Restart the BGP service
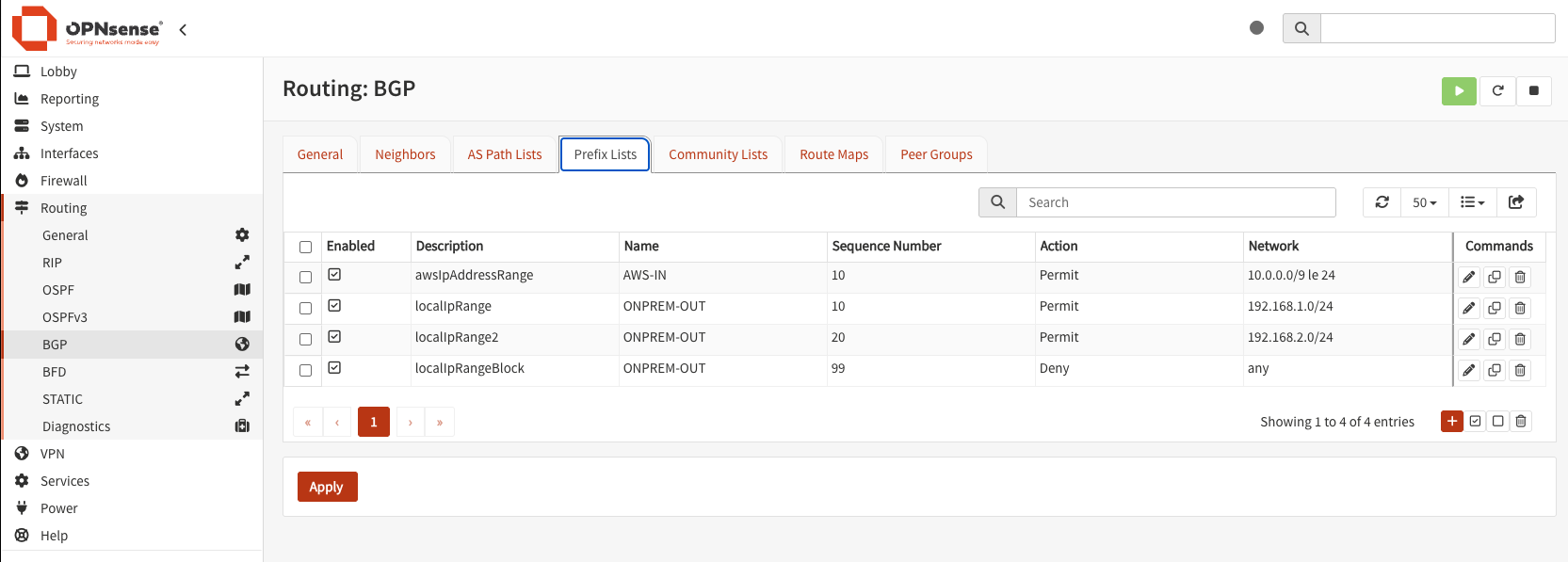 tap(1497, 90)
